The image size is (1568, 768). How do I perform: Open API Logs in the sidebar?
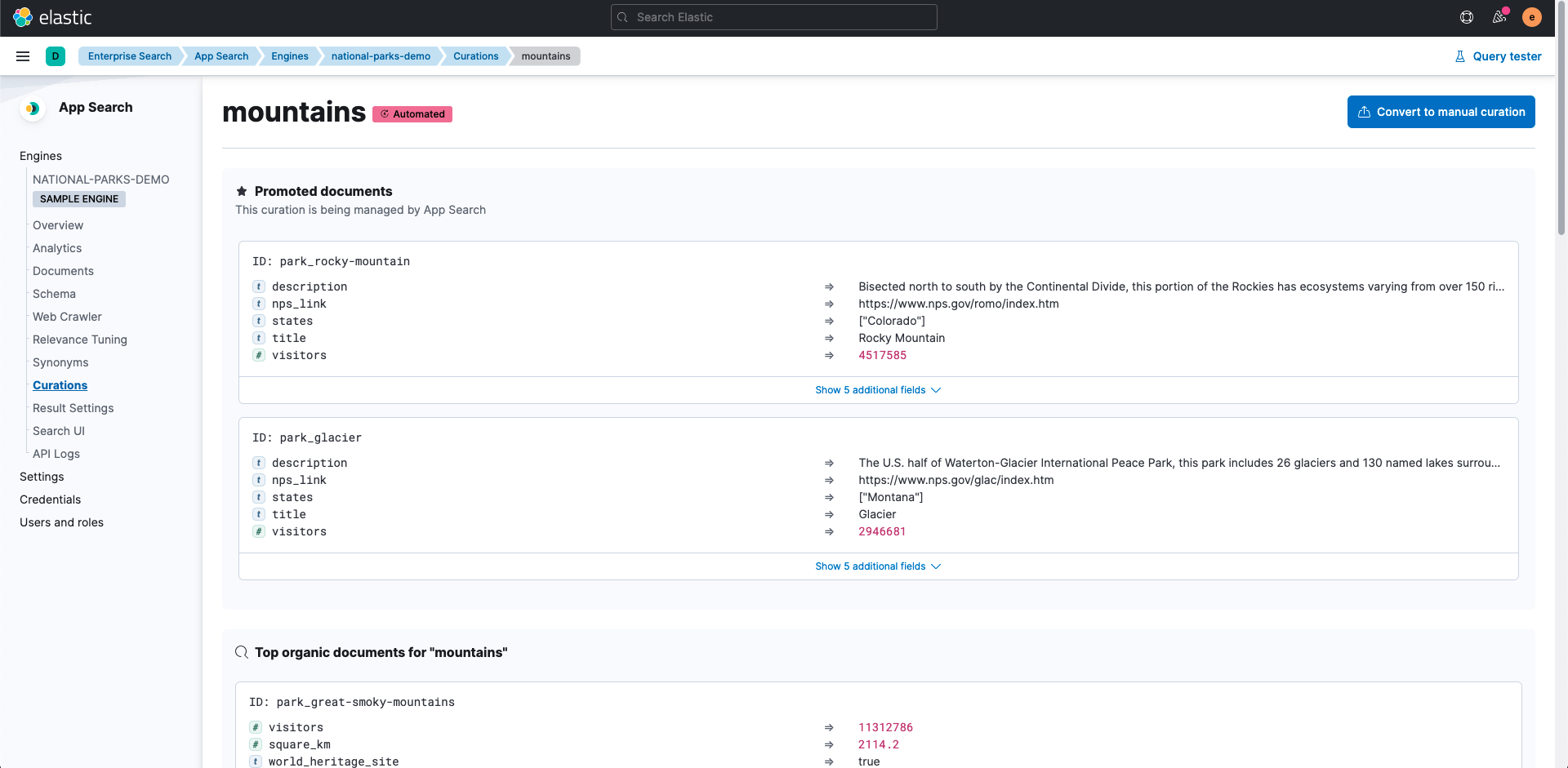coord(56,454)
